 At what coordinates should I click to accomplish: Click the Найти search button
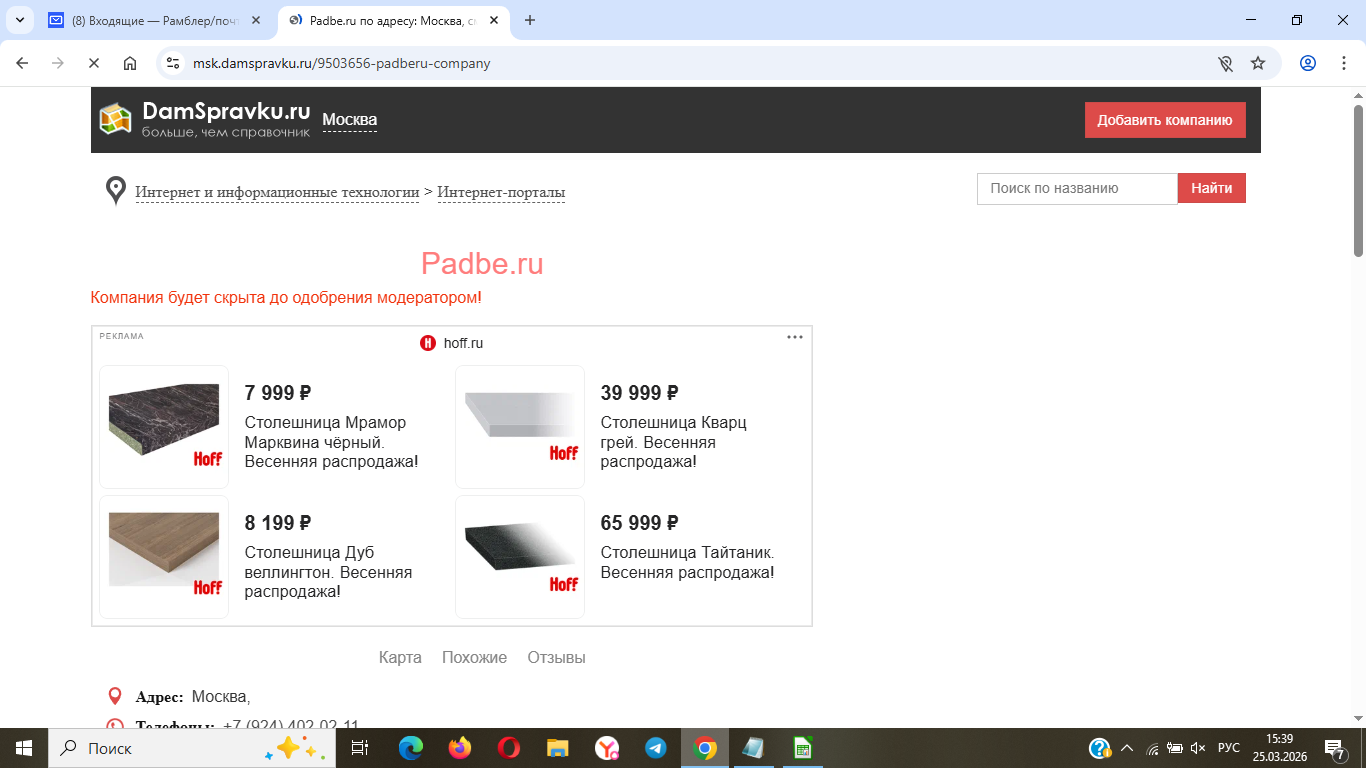(x=1211, y=188)
